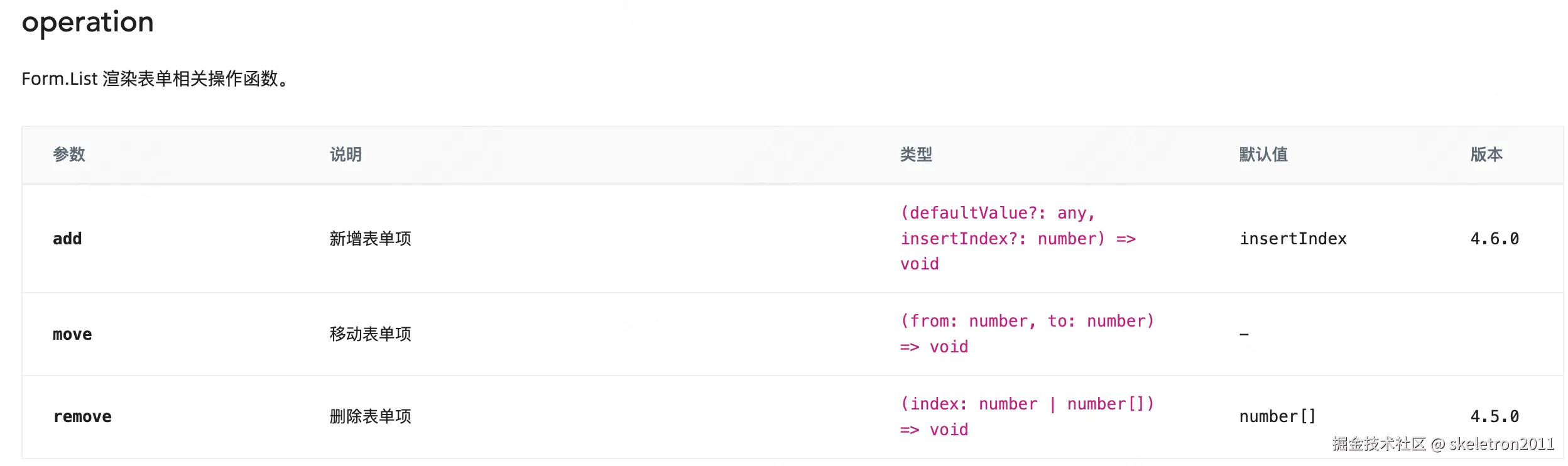Click the add type signature code
This screenshot has width=1568, height=466.
tap(1018, 239)
